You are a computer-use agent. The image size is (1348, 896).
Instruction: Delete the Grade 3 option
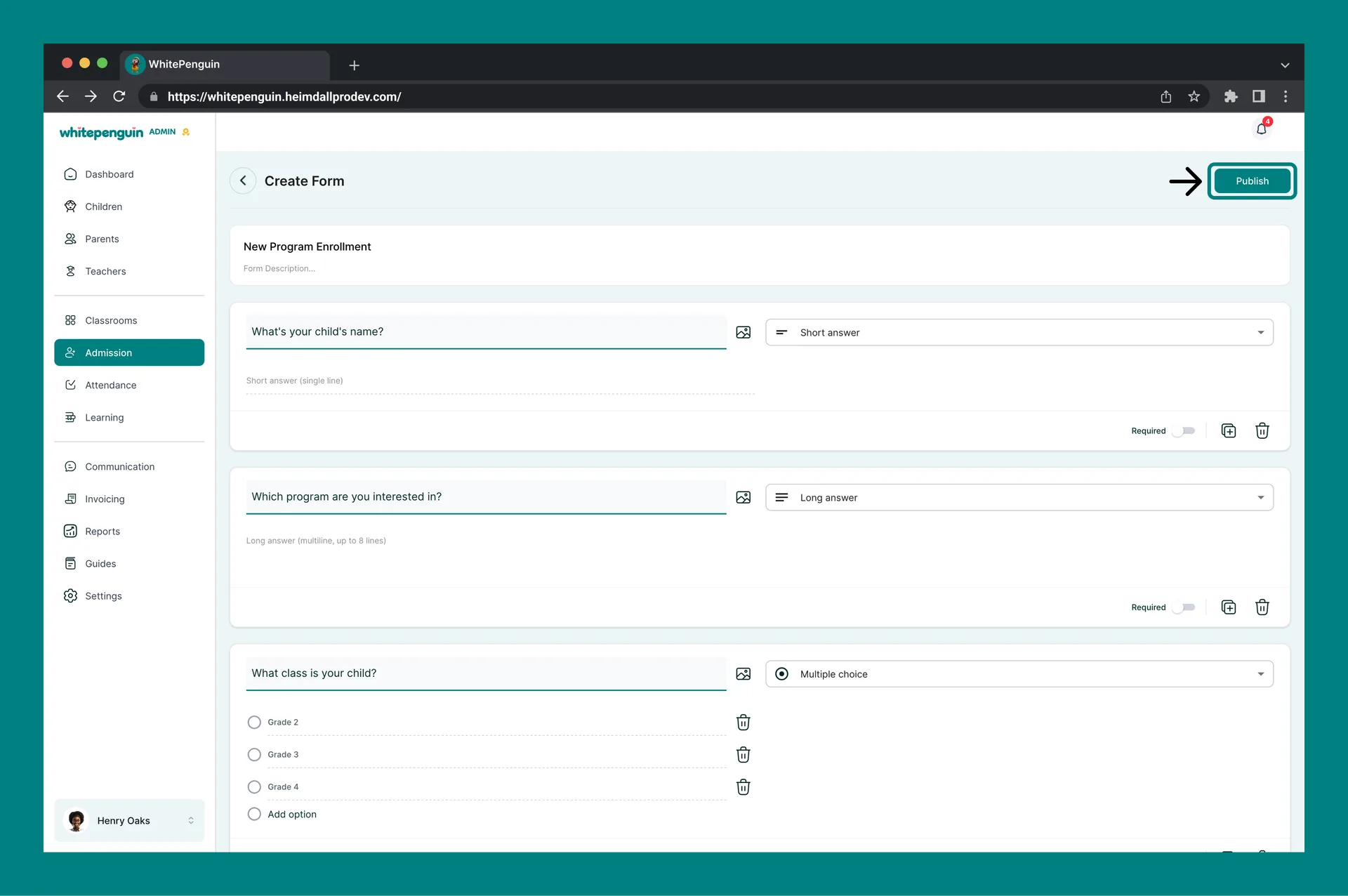744,754
